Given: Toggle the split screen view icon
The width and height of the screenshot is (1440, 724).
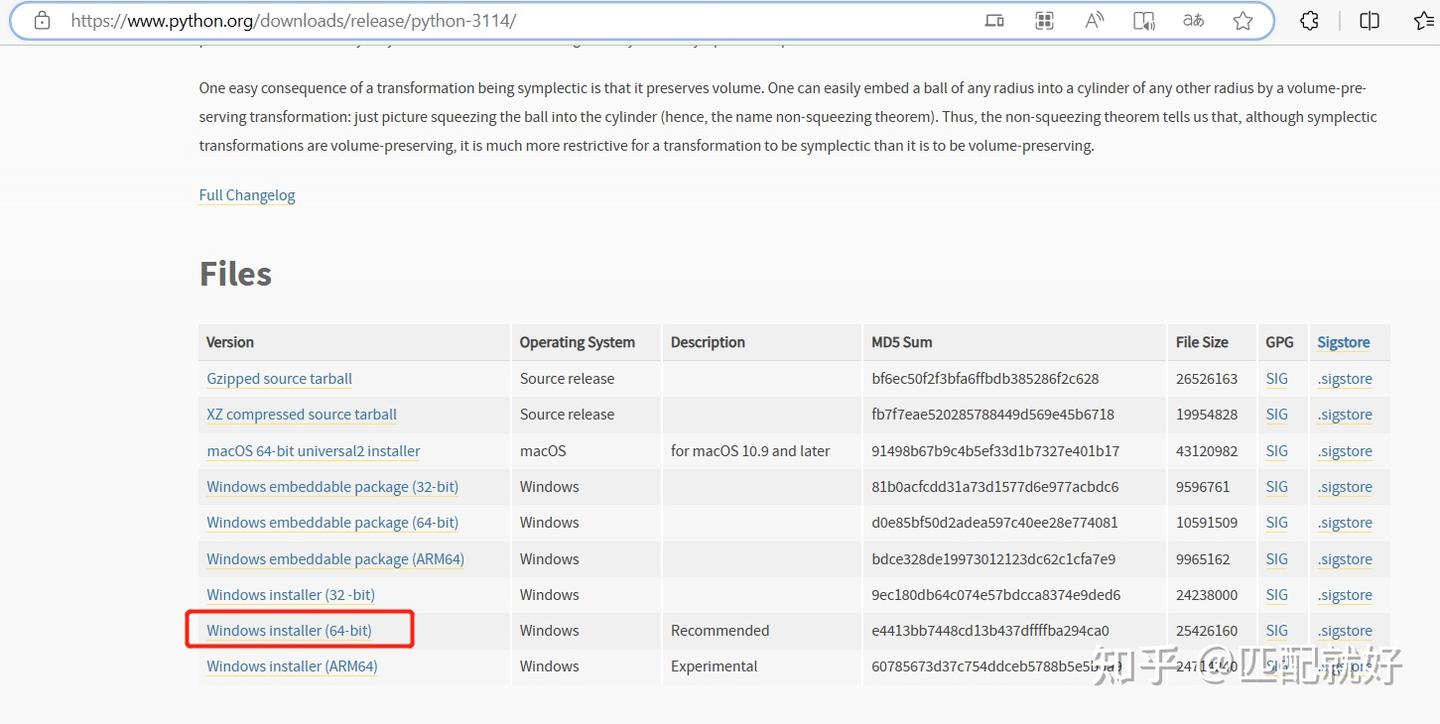Looking at the screenshot, I should click(1369, 20).
